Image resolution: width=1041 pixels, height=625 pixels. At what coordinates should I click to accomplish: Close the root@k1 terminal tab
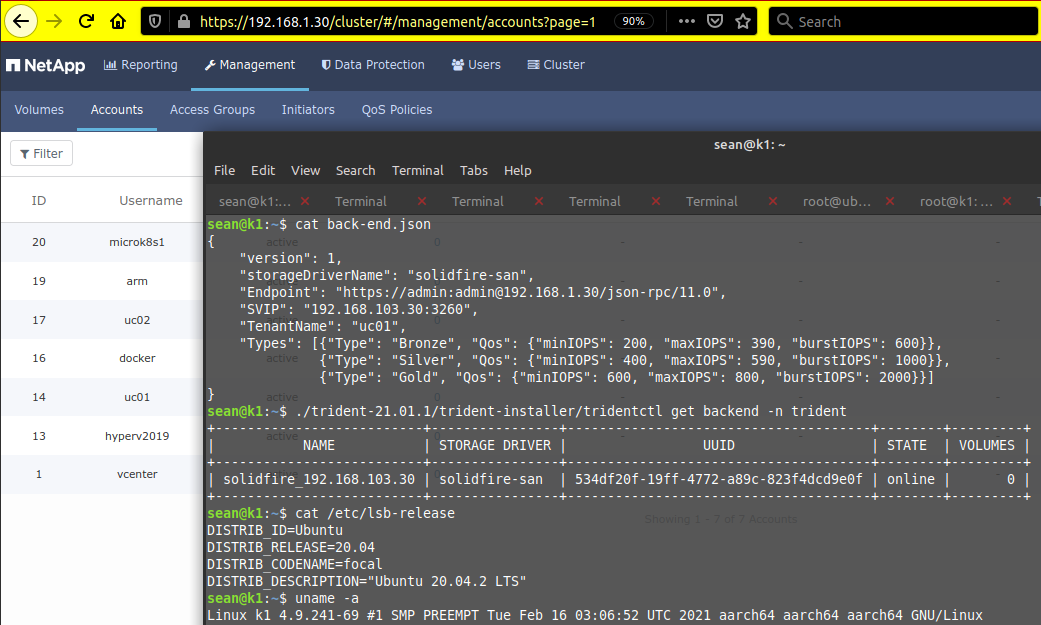[1007, 201]
